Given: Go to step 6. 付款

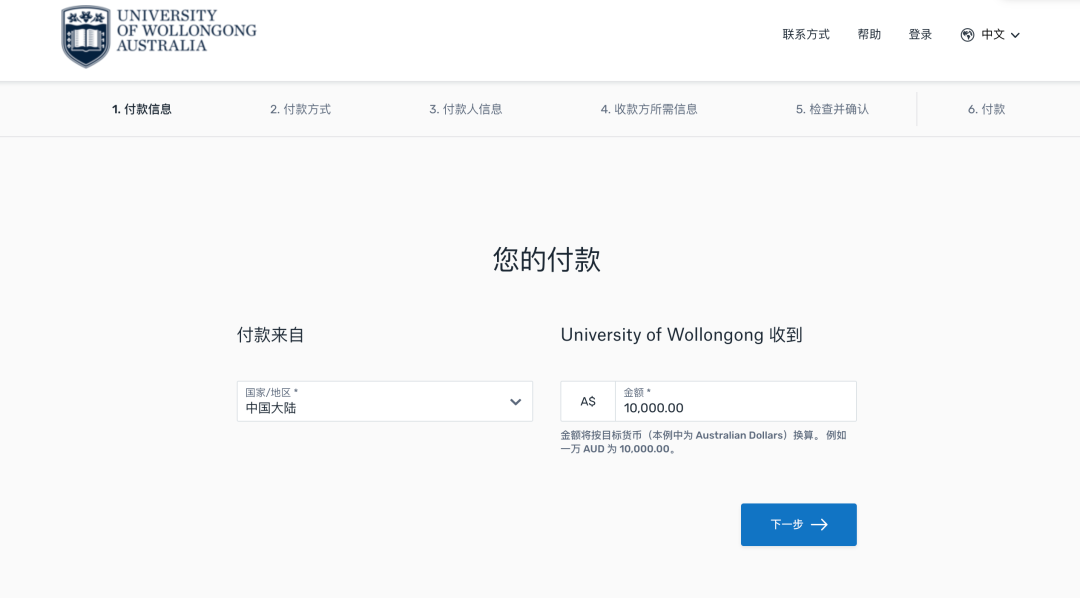Looking at the screenshot, I should click(x=986, y=109).
